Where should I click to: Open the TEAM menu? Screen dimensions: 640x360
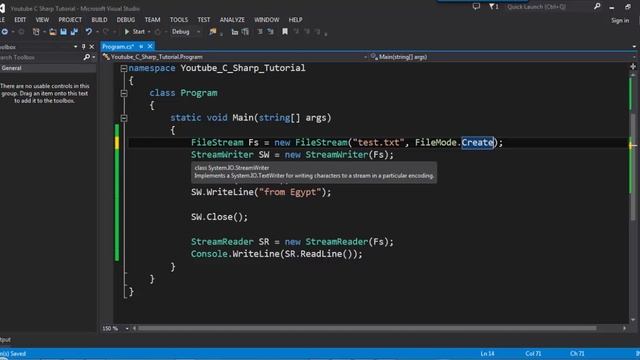[x=152, y=20]
